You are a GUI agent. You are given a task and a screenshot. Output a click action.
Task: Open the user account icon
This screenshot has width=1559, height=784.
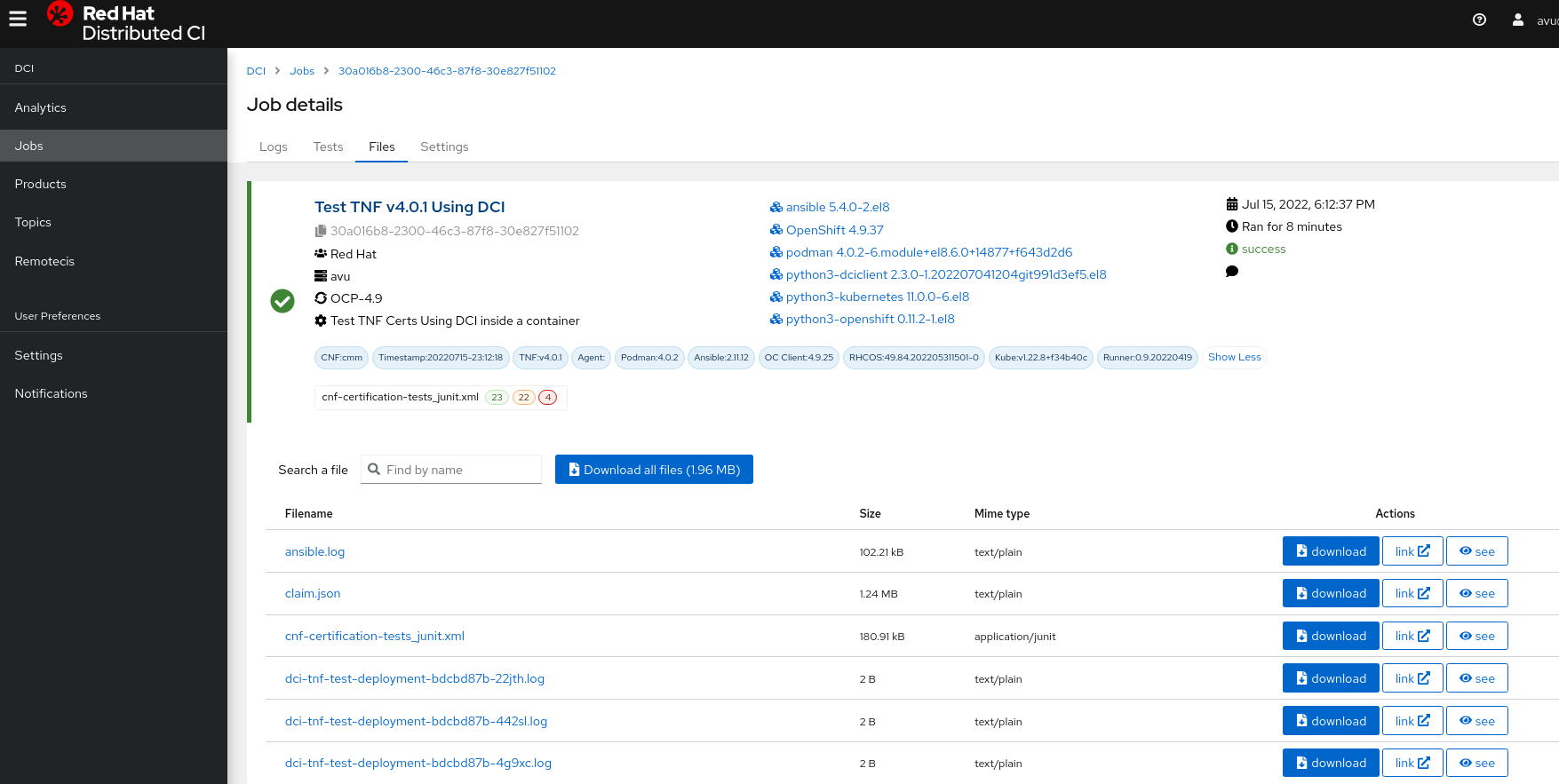(x=1518, y=20)
